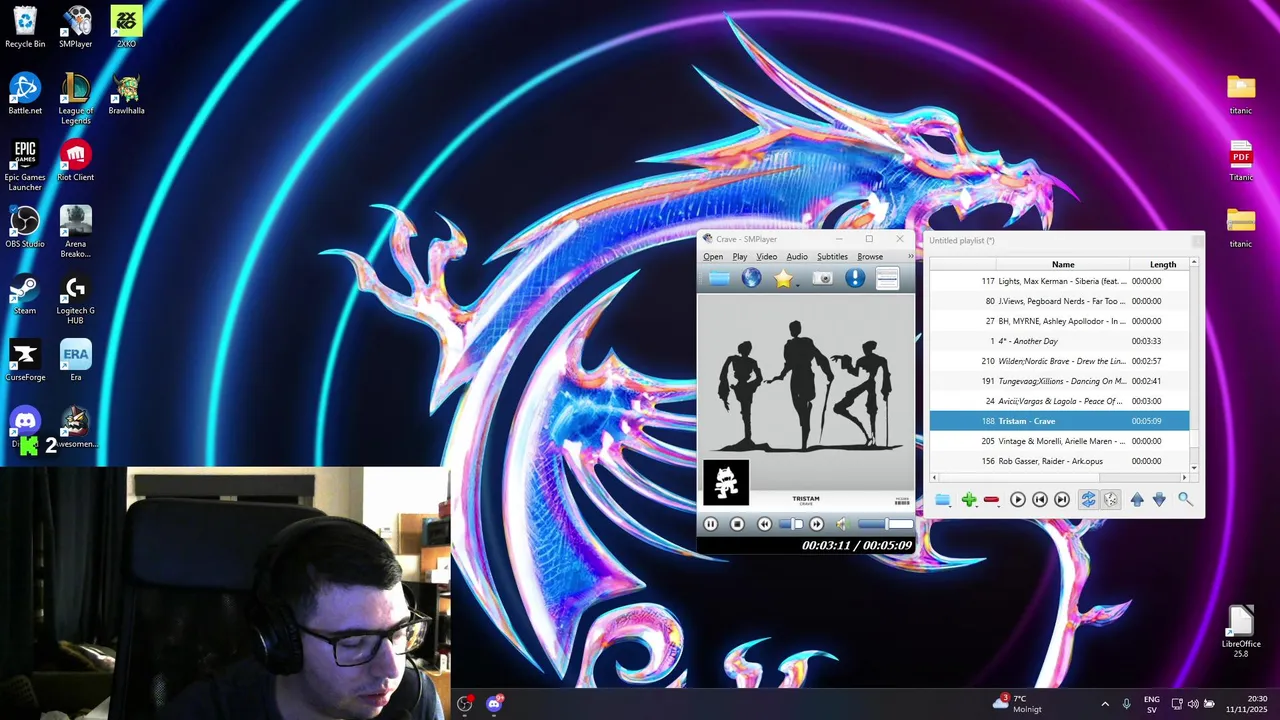
Task: Open 2XKO desktop shortcut
Action: coord(126,27)
